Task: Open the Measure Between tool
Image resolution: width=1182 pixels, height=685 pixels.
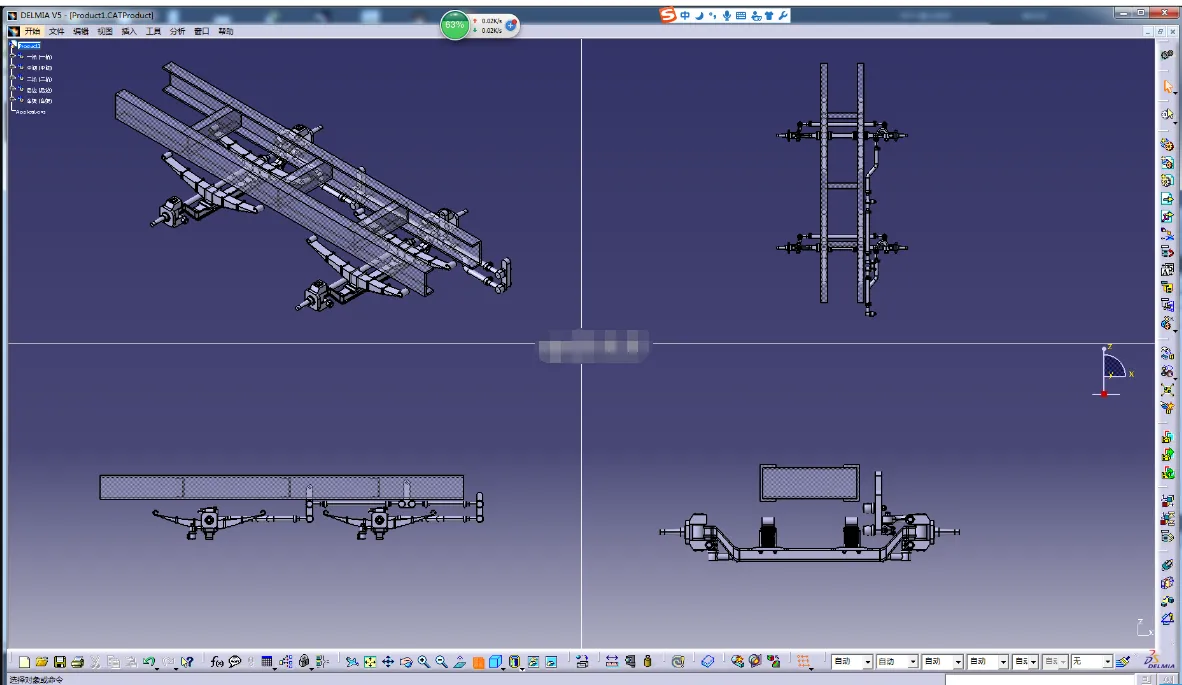Action: (x=611, y=662)
